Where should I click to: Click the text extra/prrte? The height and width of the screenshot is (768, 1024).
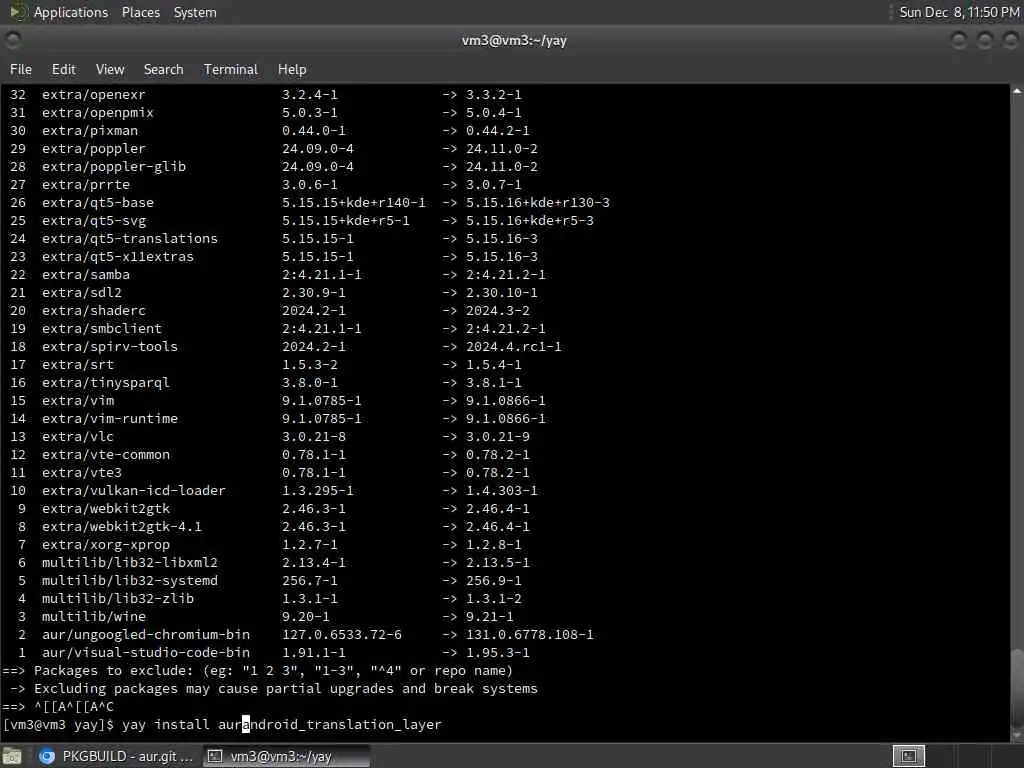pyautogui.click(x=86, y=185)
